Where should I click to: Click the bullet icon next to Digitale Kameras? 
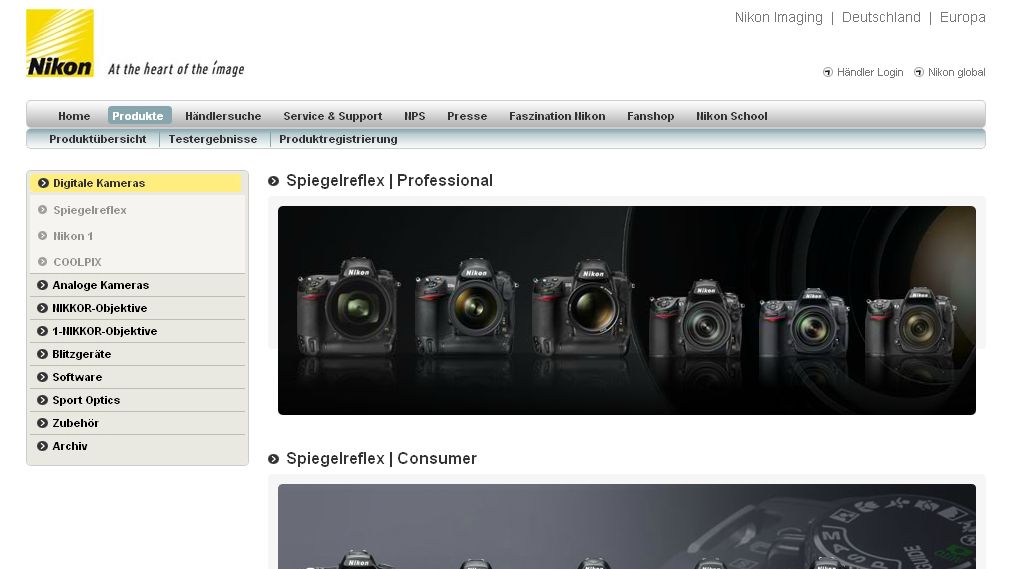43,183
